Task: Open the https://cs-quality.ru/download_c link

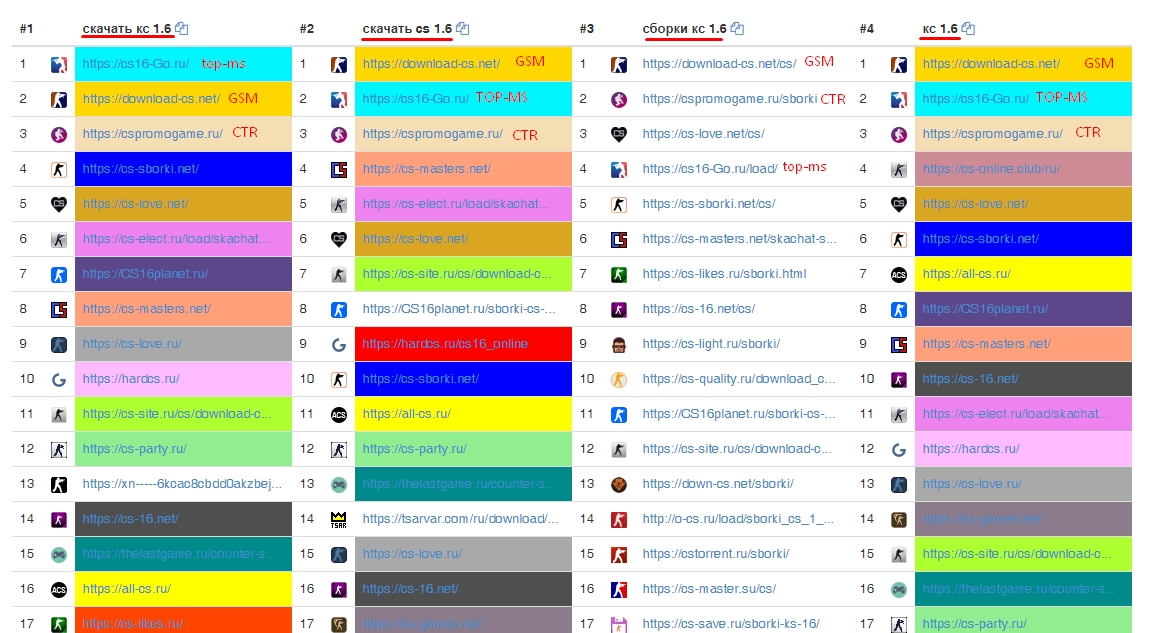Action: 738,379
